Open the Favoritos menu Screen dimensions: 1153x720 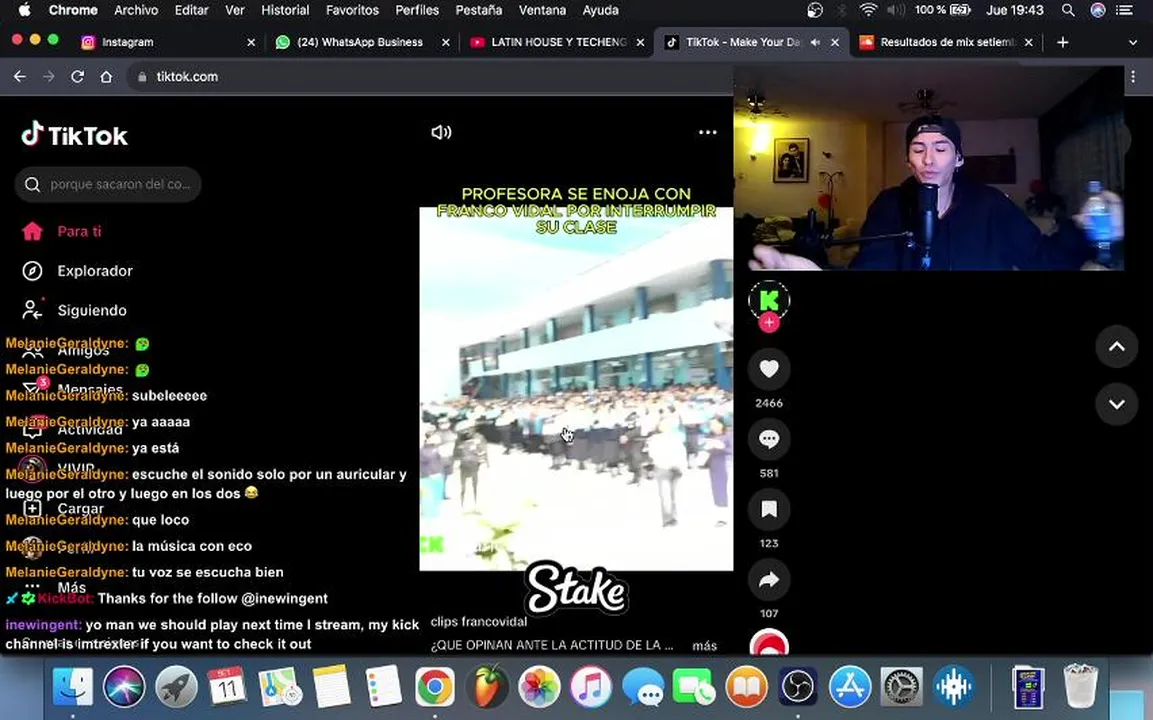click(x=352, y=10)
